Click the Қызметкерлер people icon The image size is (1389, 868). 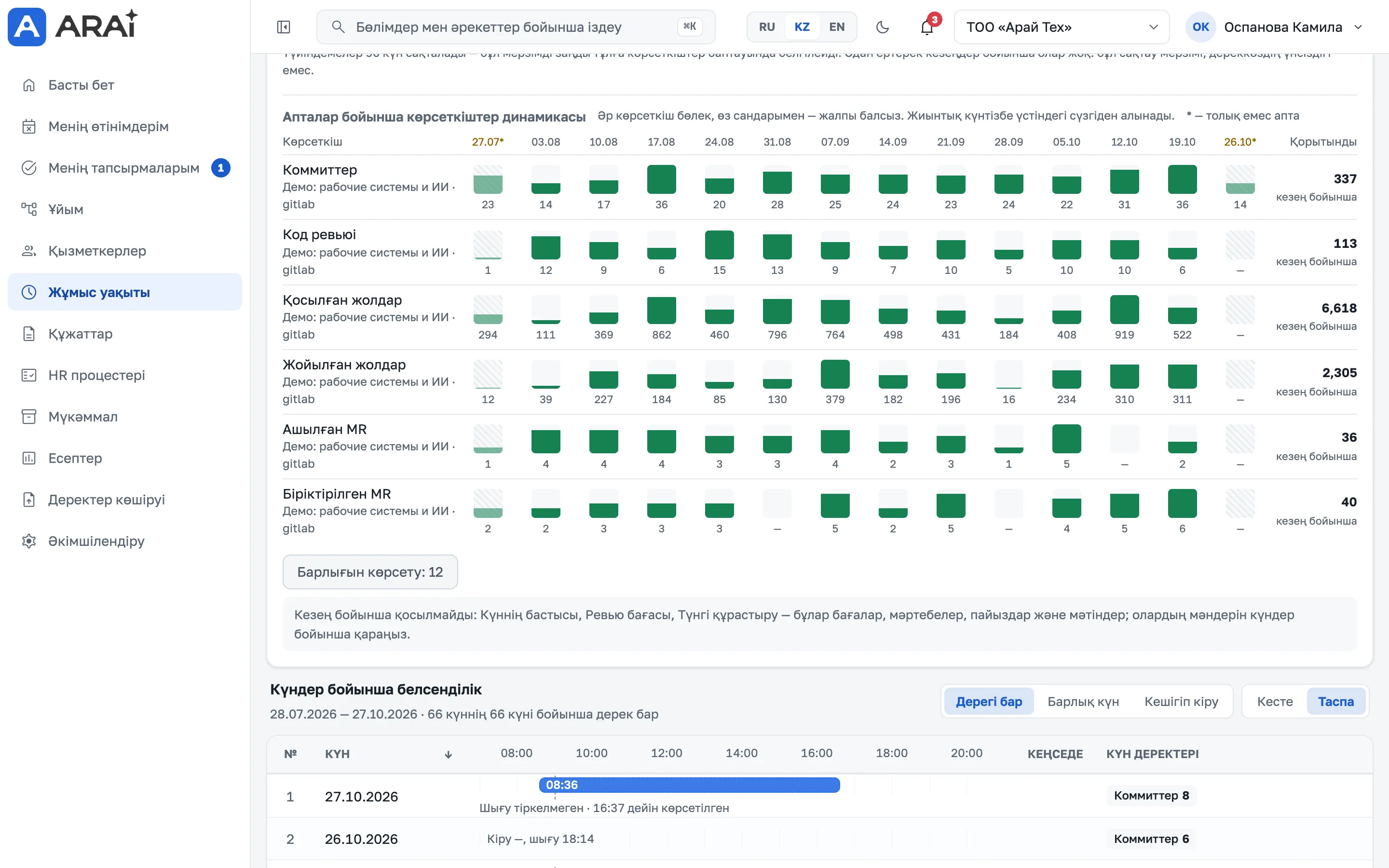(29, 251)
